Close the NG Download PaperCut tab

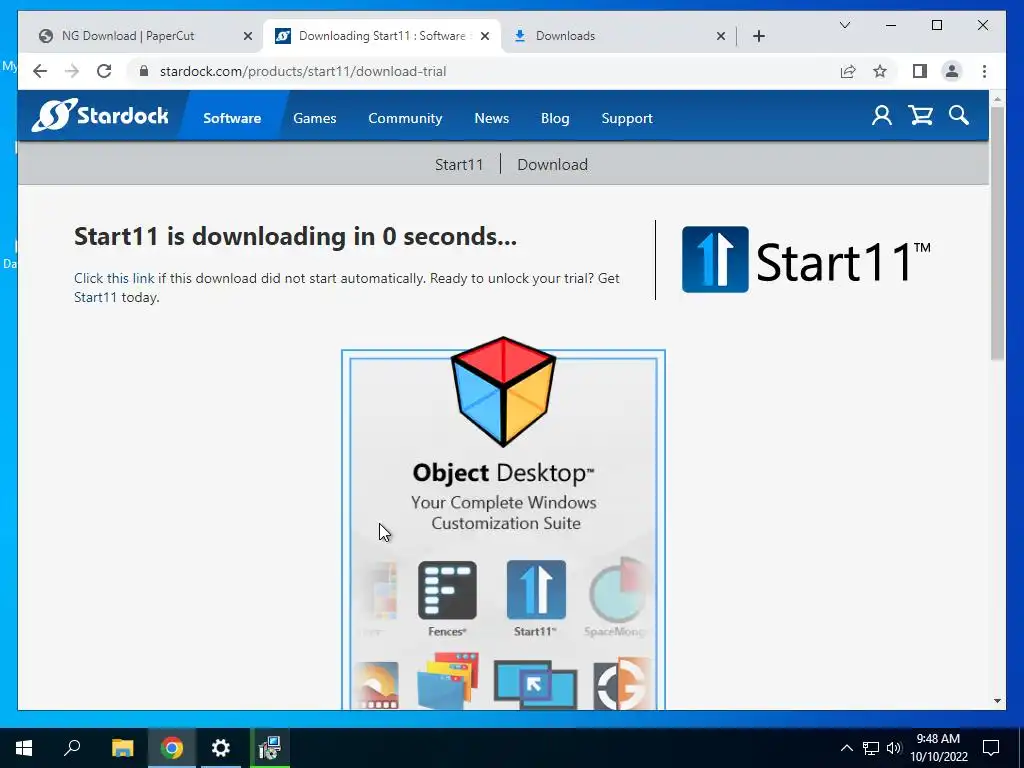click(x=248, y=36)
